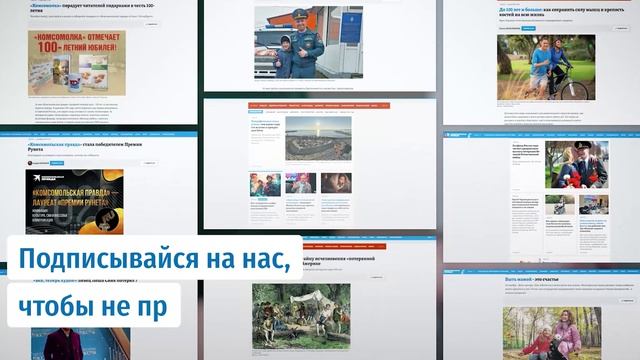
Task: Click the «Комсомолка» отмечает 100-летний юбилей banner image
Action: 77,63
